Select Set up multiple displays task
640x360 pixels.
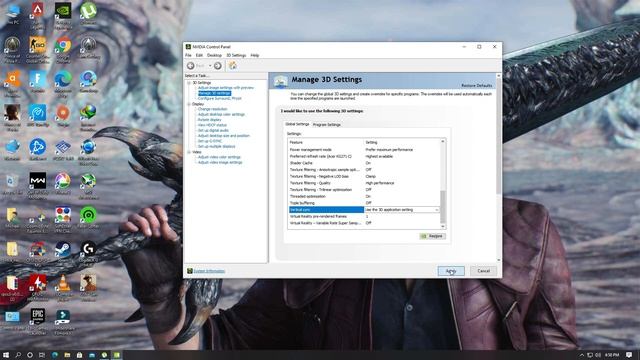point(216,146)
